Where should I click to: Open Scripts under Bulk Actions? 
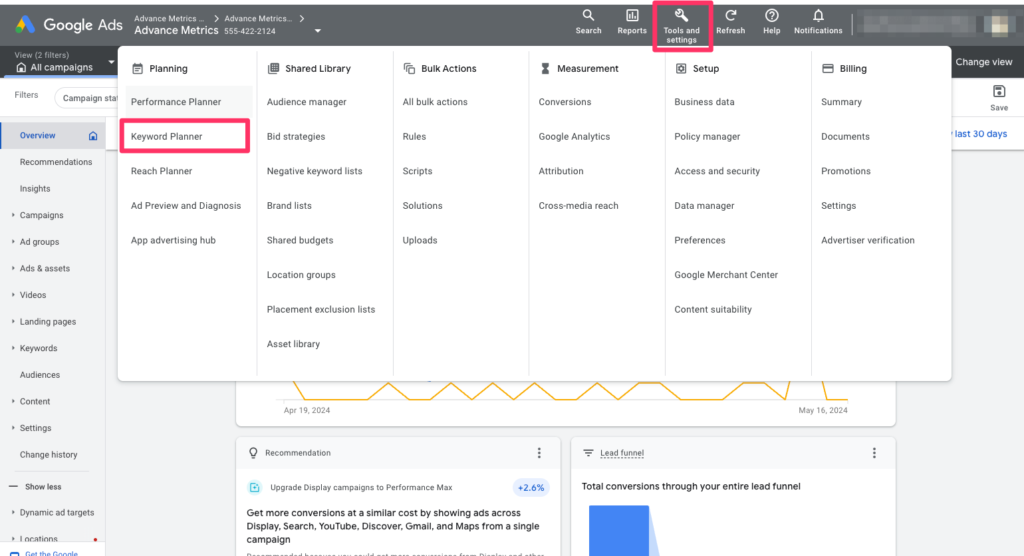point(417,171)
